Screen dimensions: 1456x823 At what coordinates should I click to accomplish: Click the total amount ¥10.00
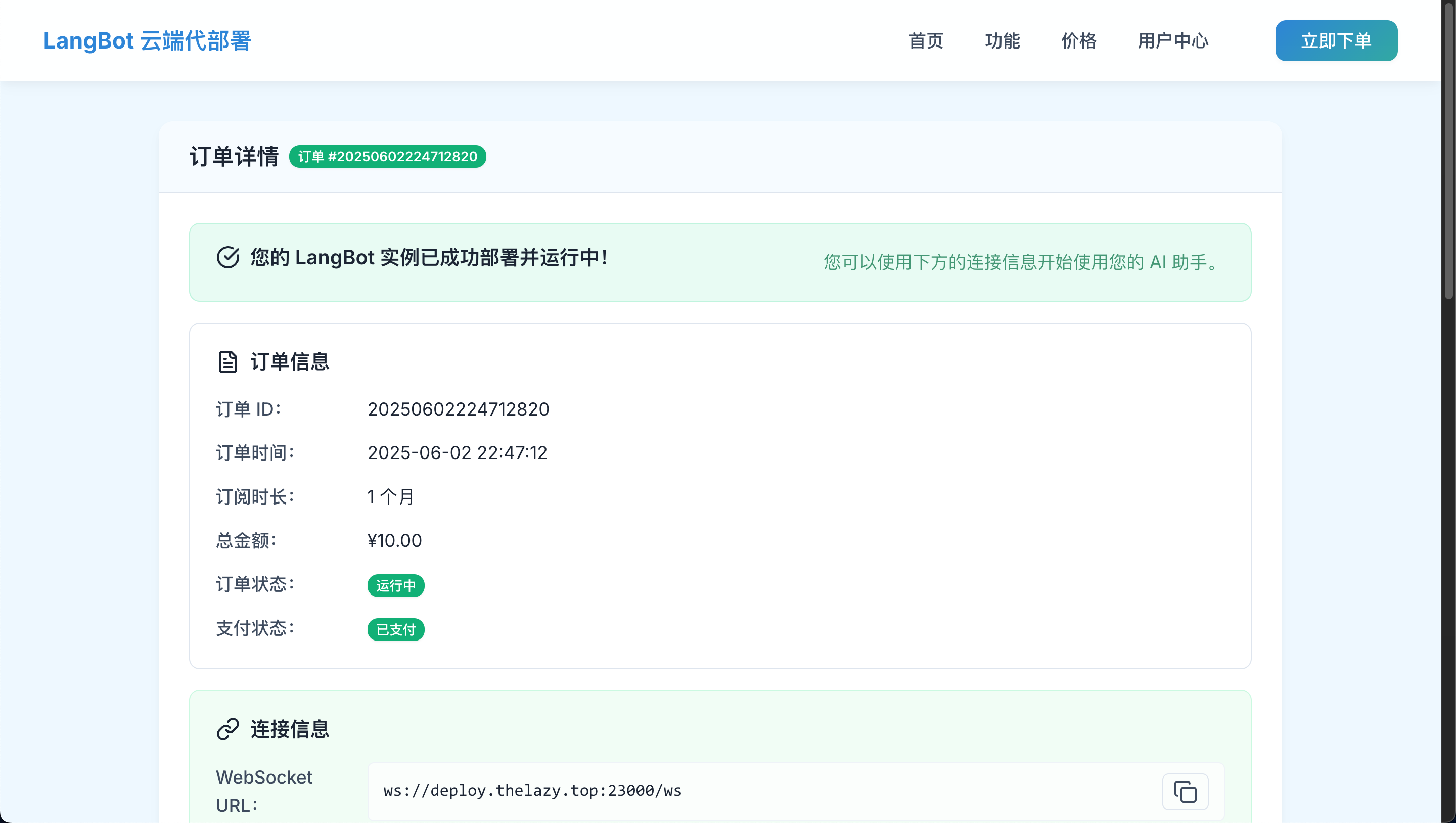click(394, 541)
